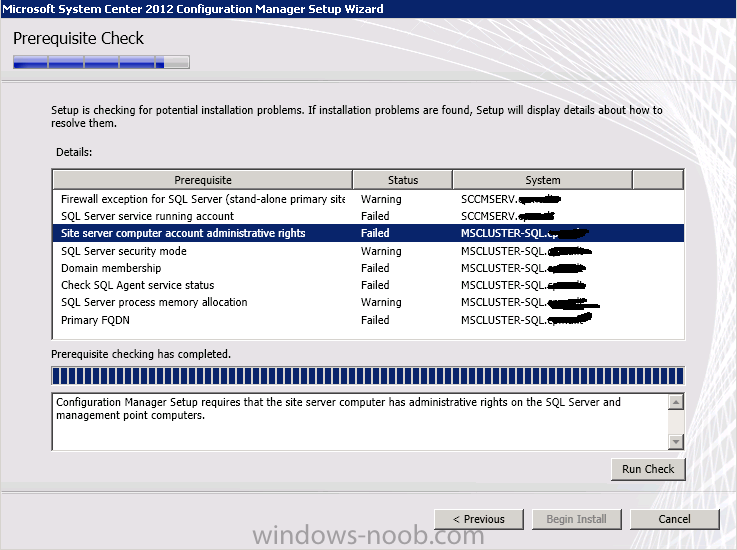Select the Domain membership prerequisite row
The image size is (737, 550).
(x=111, y=268)
